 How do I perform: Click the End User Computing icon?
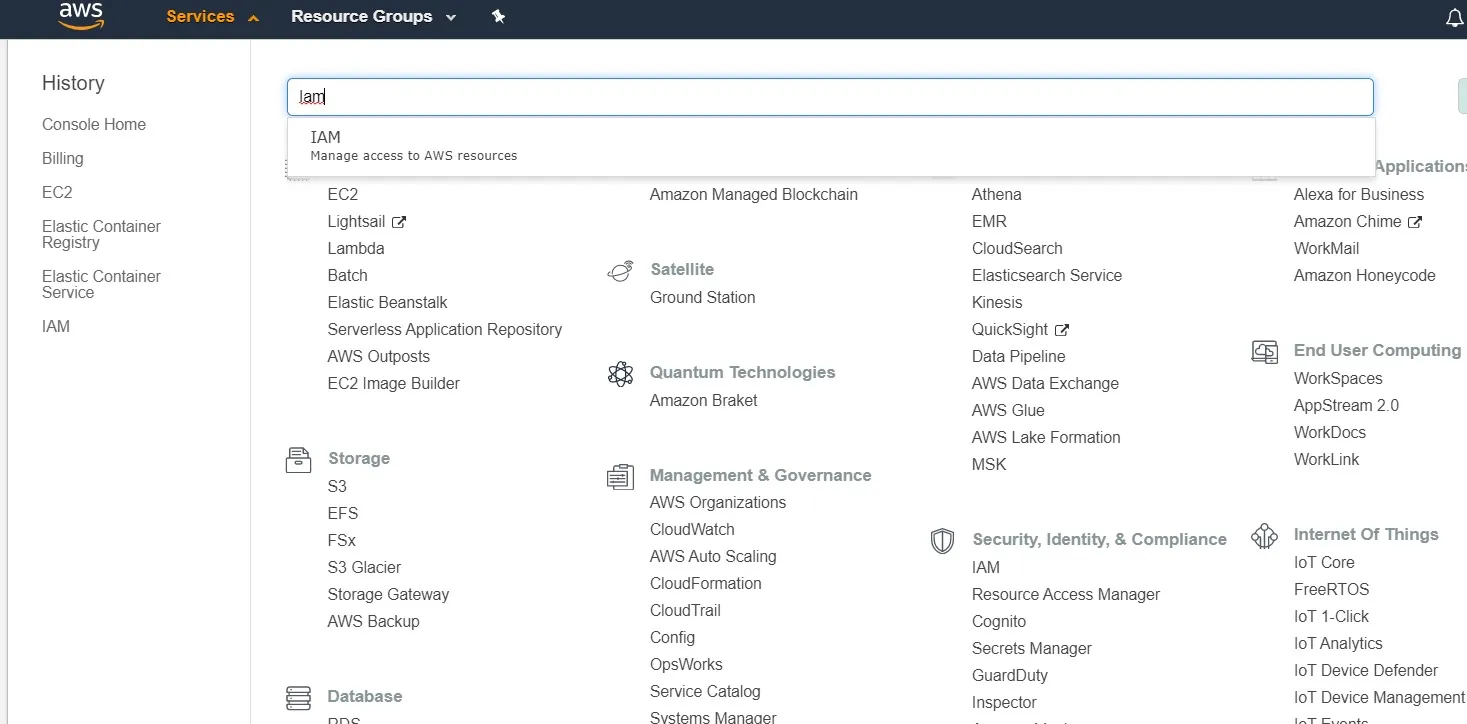pyautogui.click(x=1264, y=352)
